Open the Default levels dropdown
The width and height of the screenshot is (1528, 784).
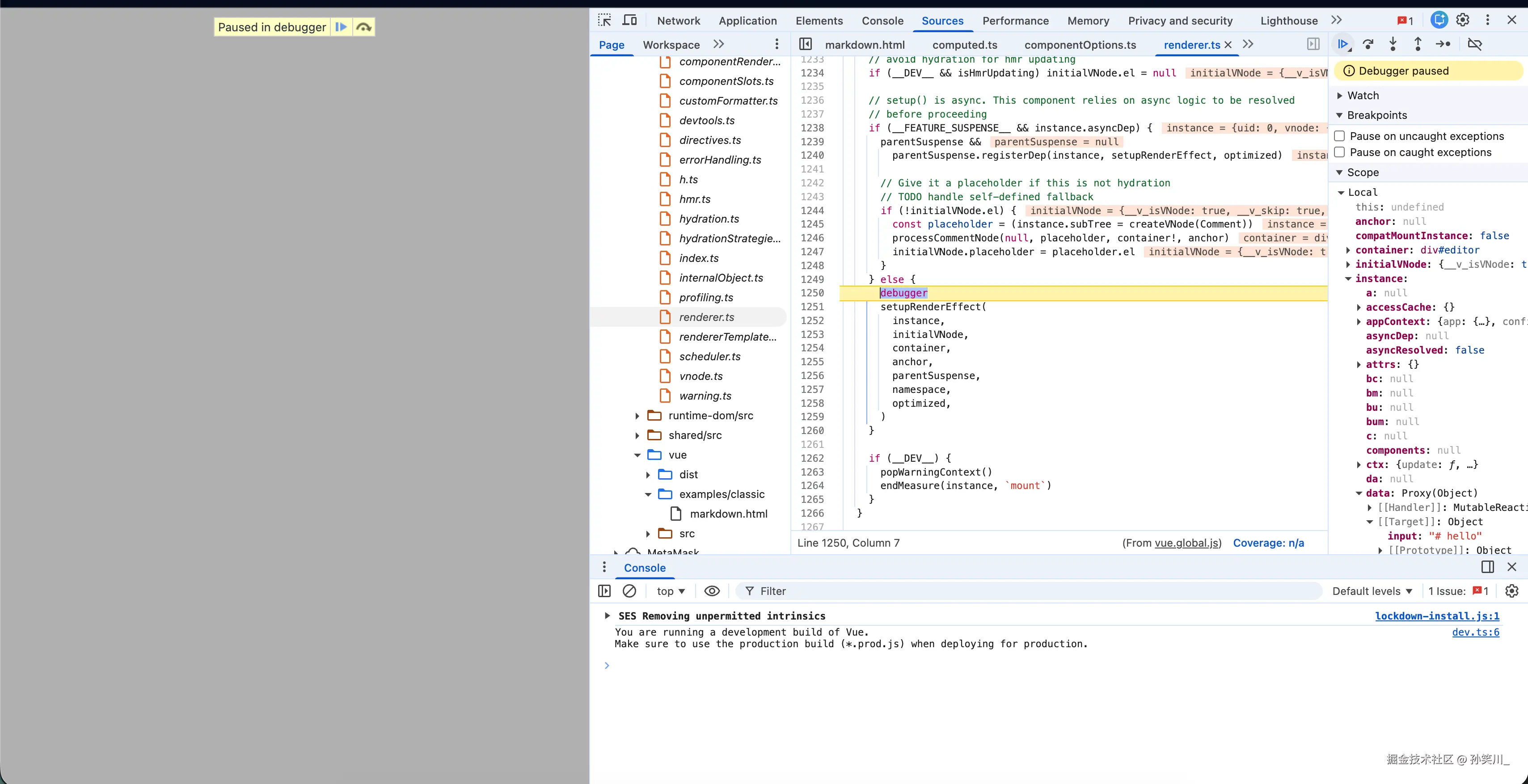tap(1372, 590)
